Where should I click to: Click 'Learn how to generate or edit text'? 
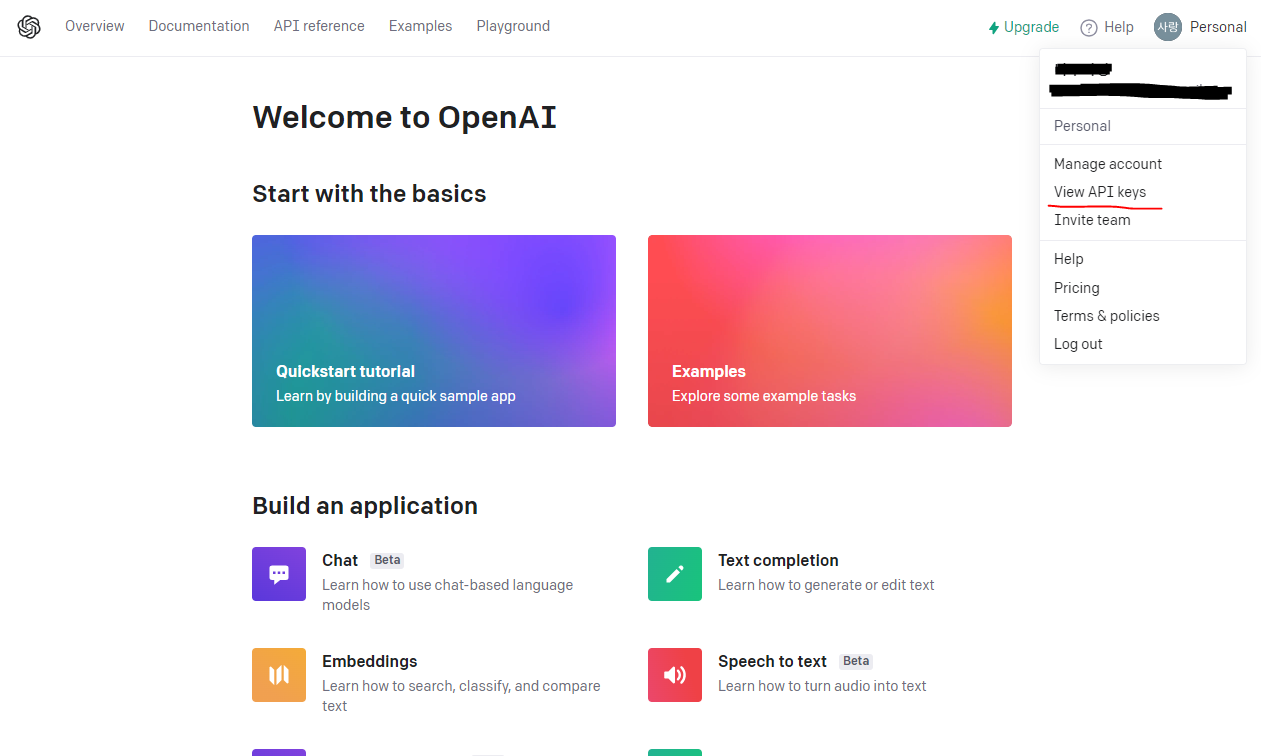pyautogui.click(x=826, y=585)
